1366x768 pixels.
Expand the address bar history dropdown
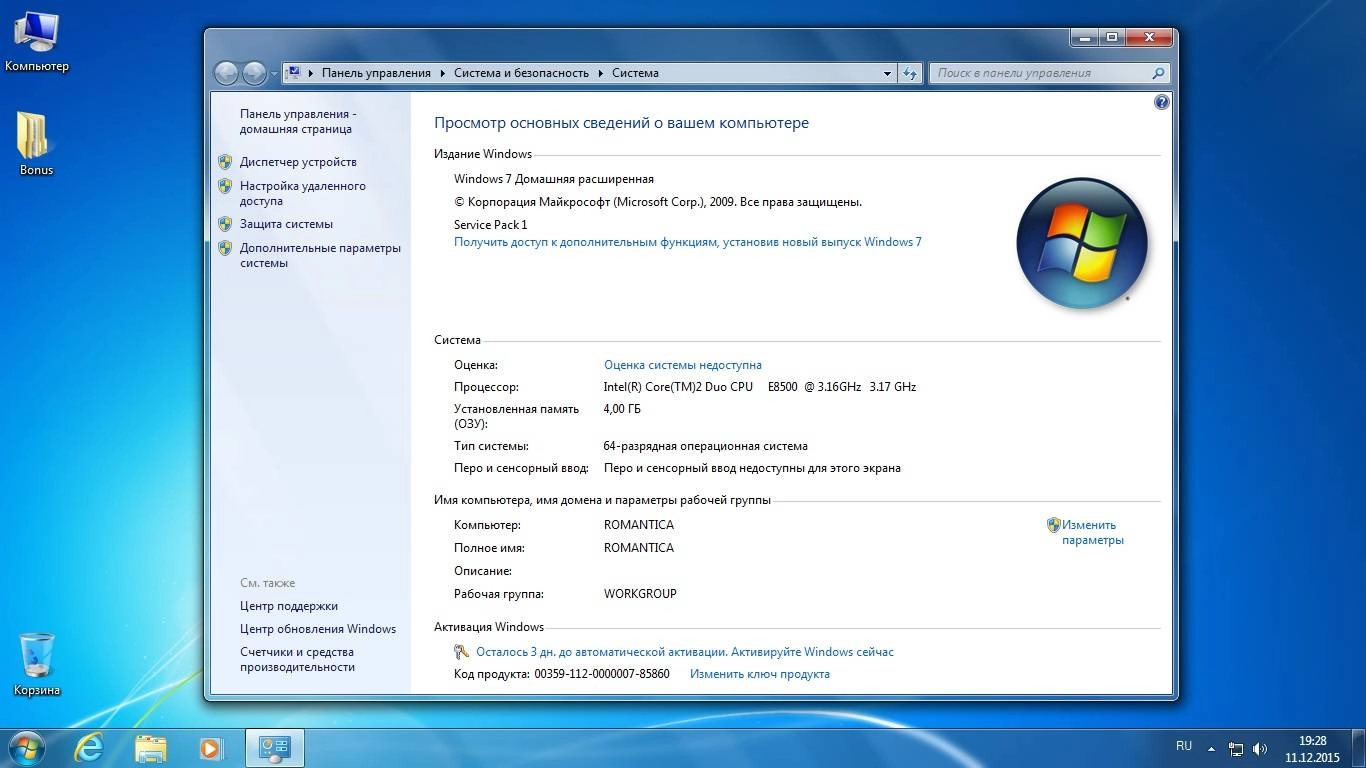tap(887, 73)
